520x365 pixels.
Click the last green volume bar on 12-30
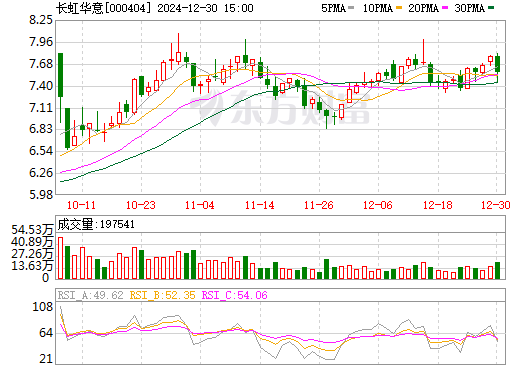pyautogui.click(x=498, y=270)
